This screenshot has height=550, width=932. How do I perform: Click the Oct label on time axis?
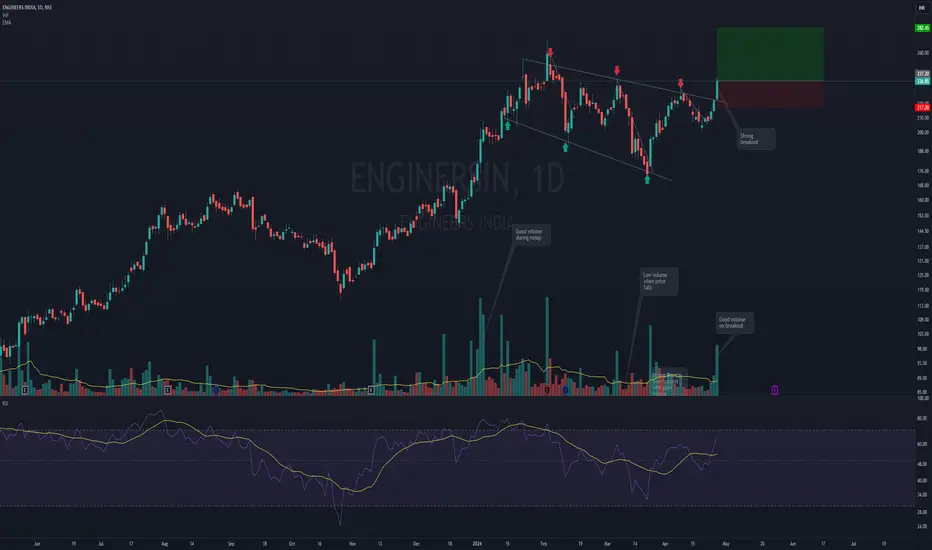coord(292,543)
